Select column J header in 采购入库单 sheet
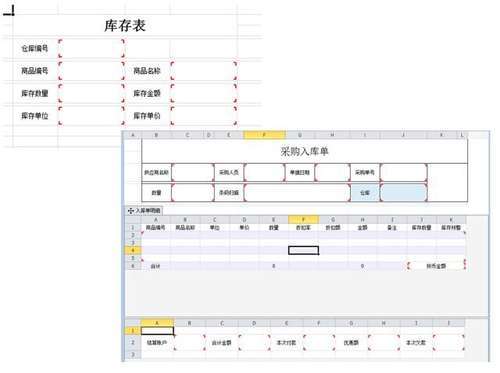 [403, 135]
